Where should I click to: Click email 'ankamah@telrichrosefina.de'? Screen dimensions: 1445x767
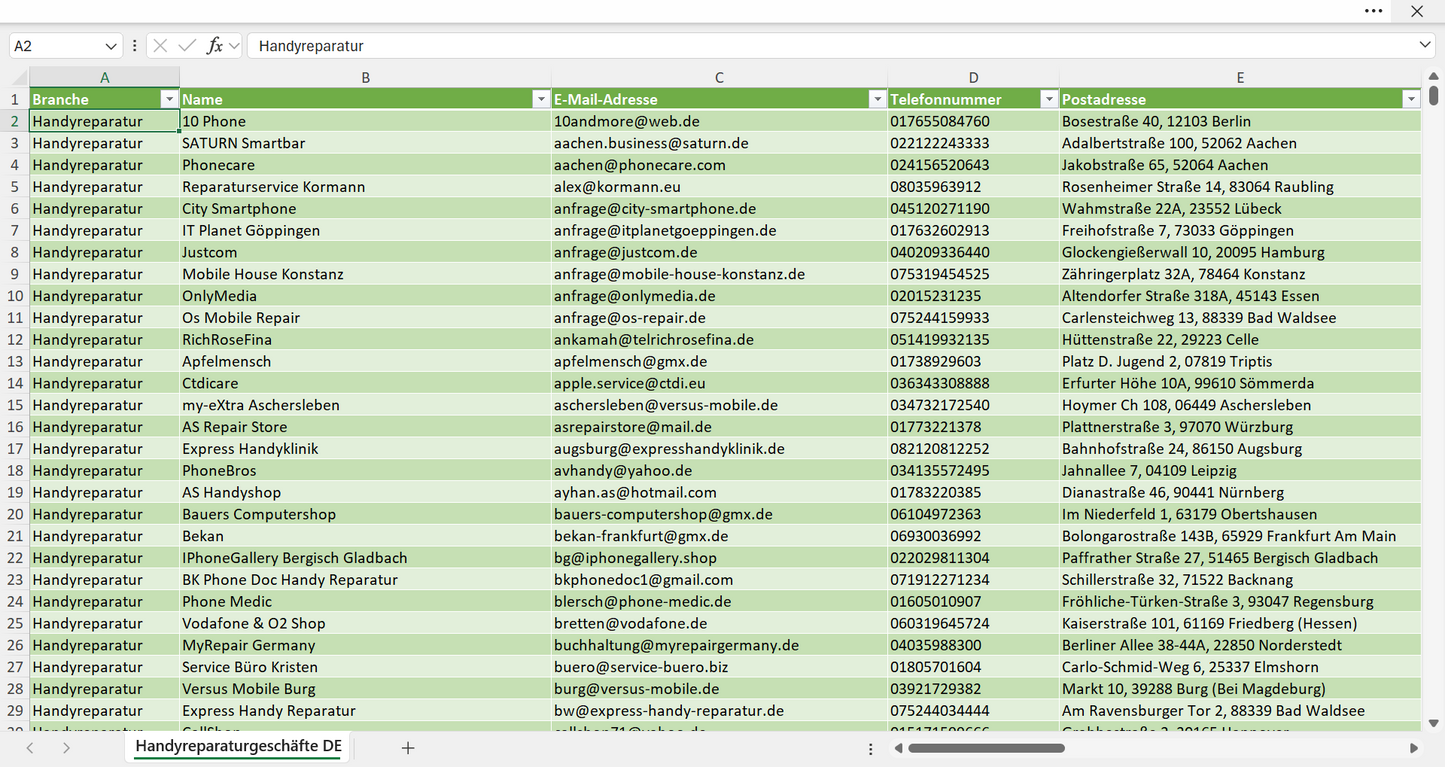tap(654, 340)
